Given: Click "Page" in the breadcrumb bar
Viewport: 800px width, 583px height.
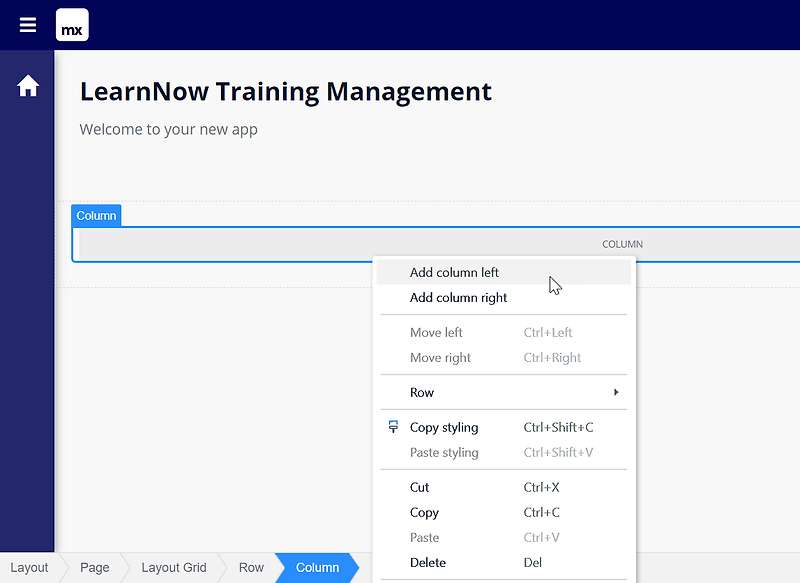Looking at the screenshot, I should (x=94, y=567).
